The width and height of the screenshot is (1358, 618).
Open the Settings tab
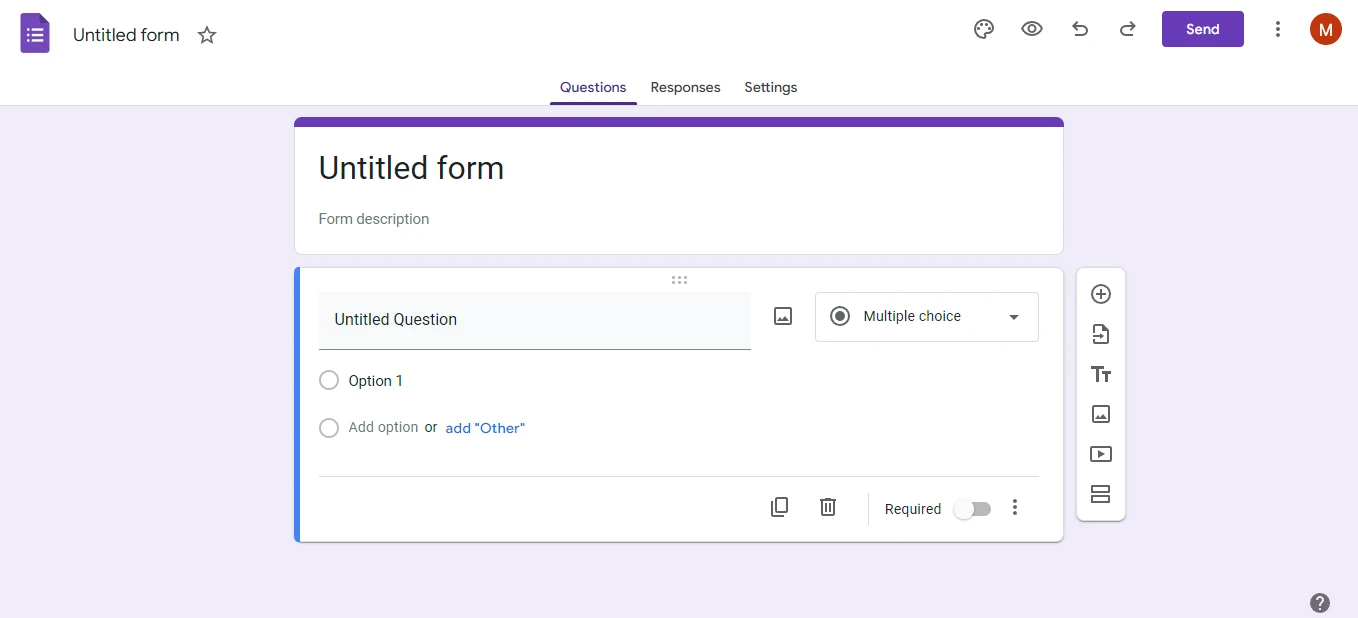click(770, 87)
